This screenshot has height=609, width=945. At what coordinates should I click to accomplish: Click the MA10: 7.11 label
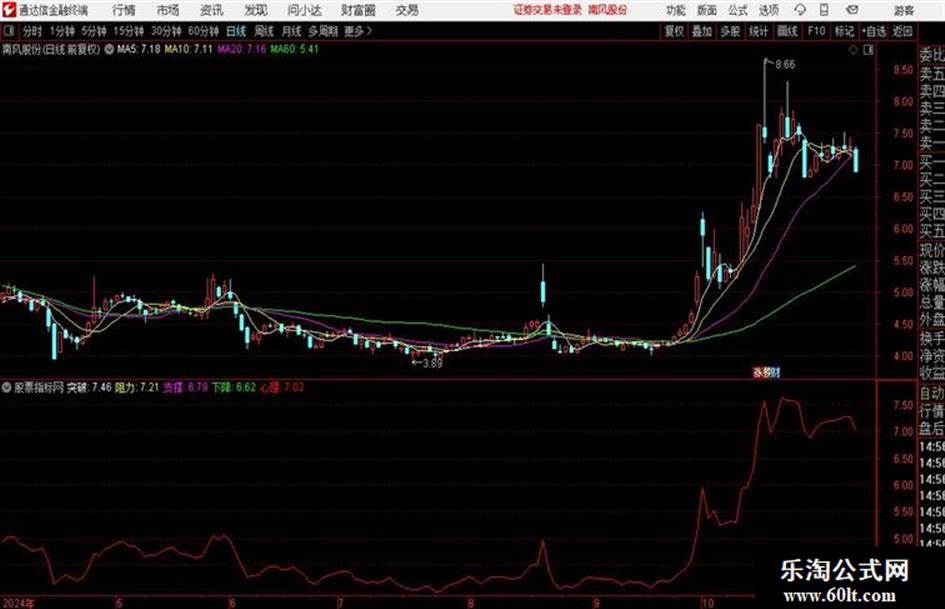point(189,49)
